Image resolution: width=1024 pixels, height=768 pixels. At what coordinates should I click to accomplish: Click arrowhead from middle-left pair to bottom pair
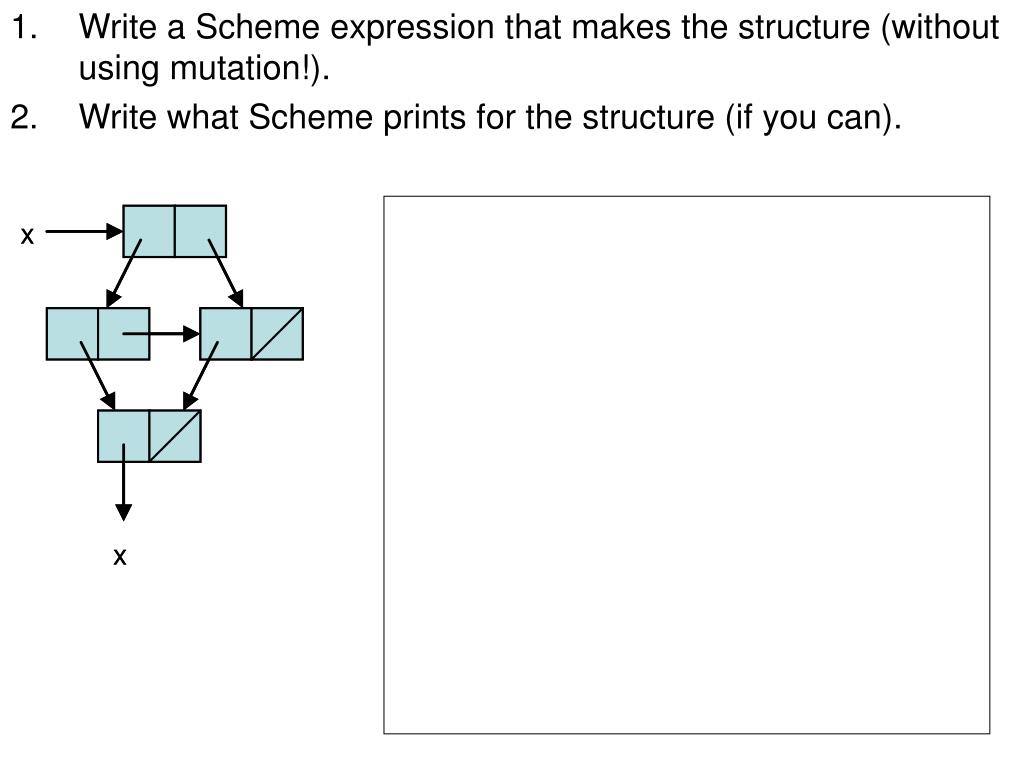click(108, 401)
